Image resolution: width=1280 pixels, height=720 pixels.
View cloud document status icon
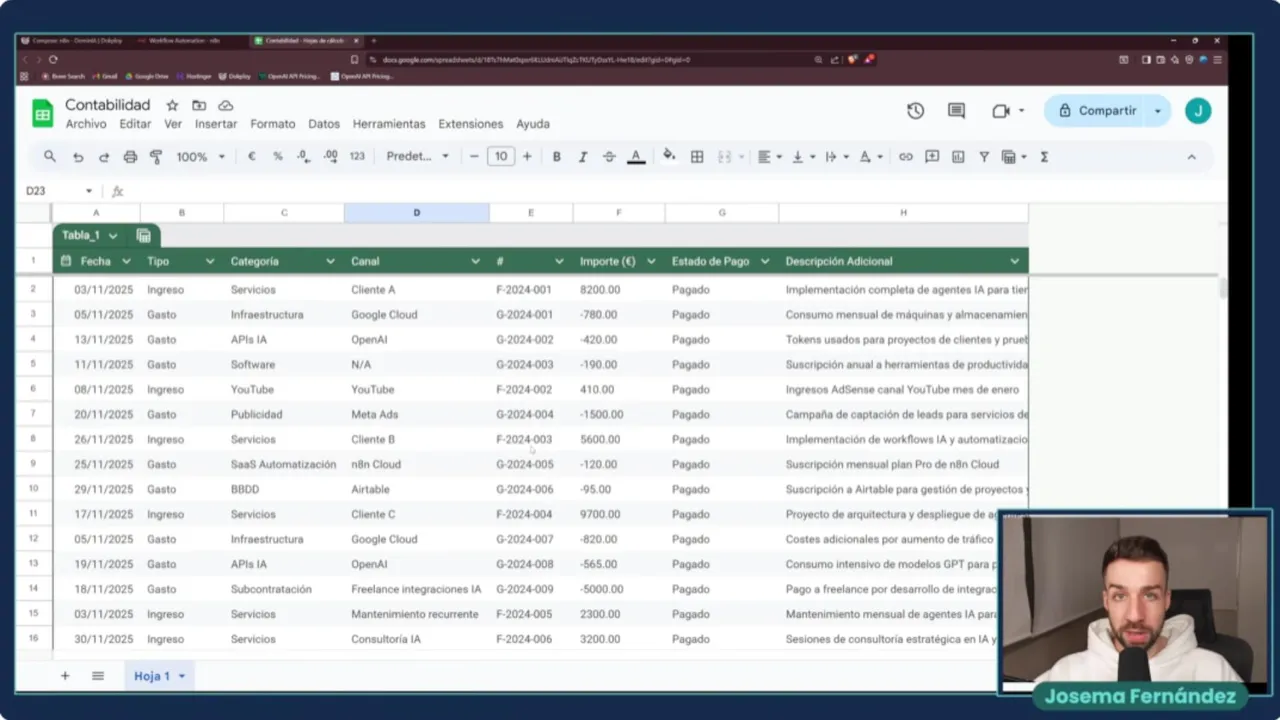[226, 106]
